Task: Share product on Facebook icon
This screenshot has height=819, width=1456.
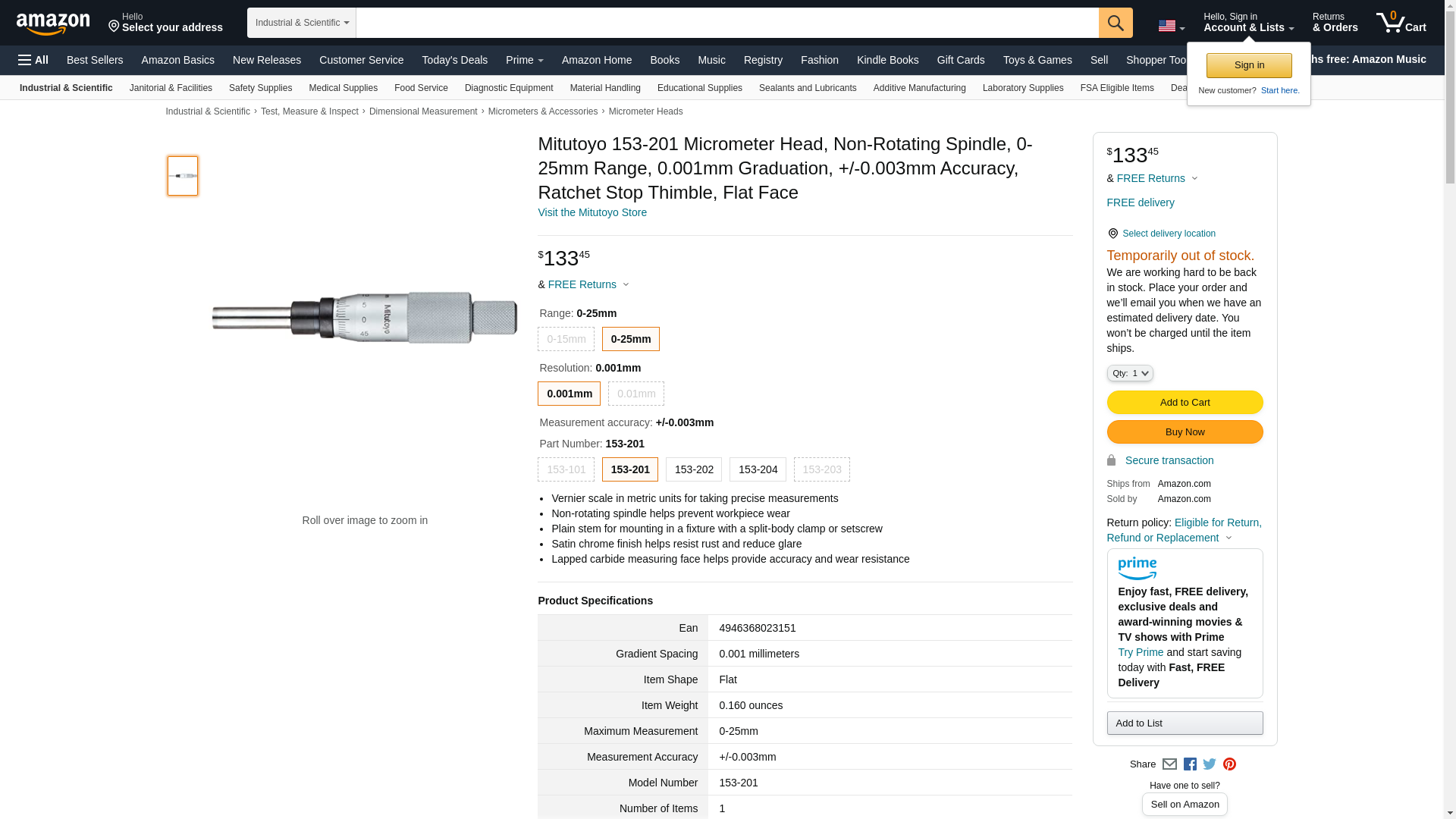Action: (x=1190, y=764)
